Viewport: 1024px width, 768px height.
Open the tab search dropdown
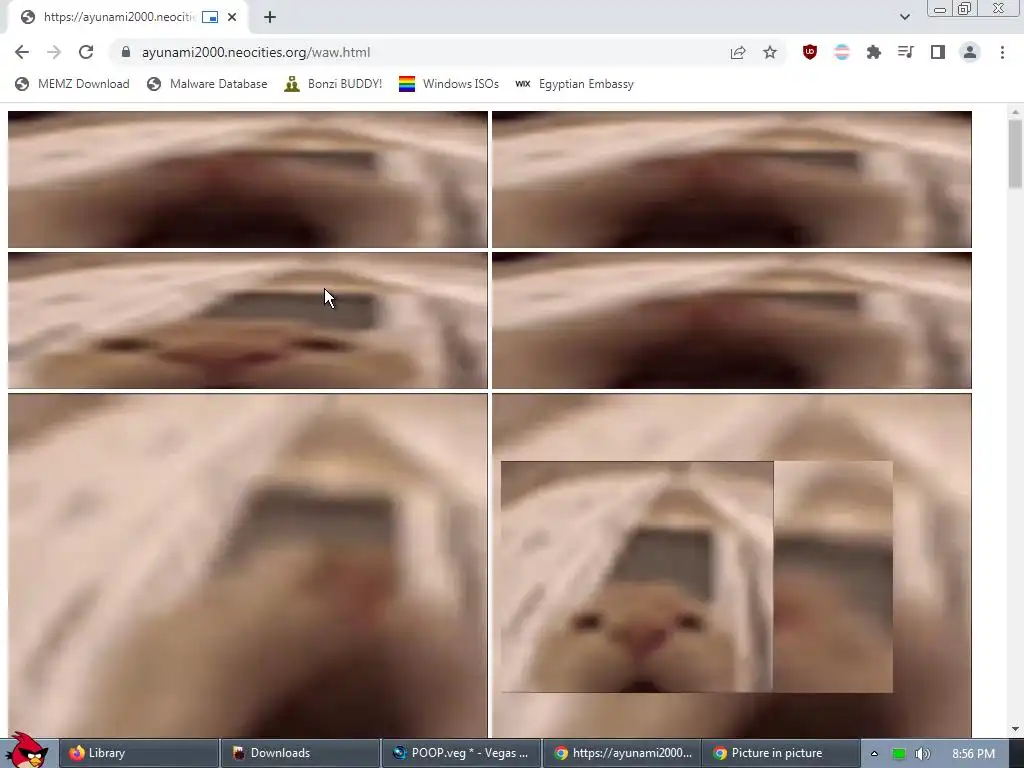(x=904, y=17)
